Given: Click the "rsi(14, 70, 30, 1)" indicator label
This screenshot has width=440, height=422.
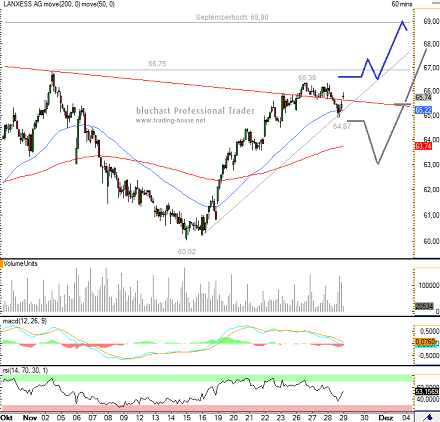Looking at the screenshot, I should (25, 370).
